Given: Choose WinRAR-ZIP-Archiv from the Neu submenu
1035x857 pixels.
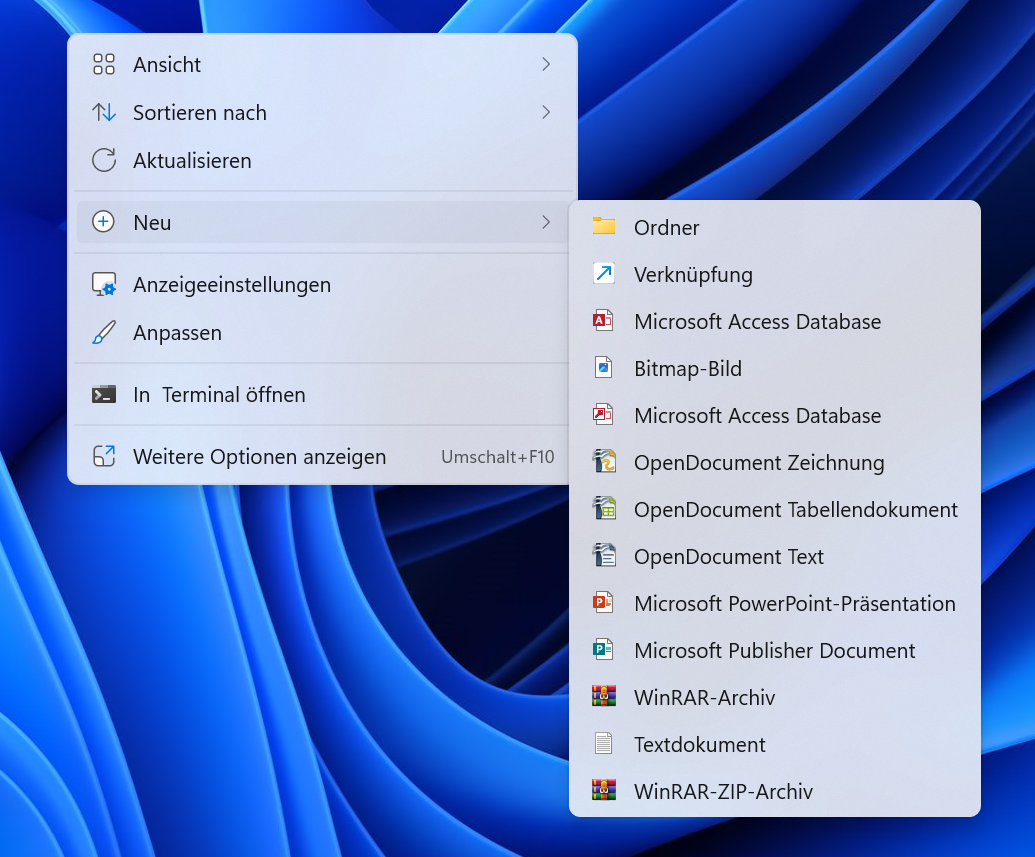Looking at the screenshot, I should [775, 791].
